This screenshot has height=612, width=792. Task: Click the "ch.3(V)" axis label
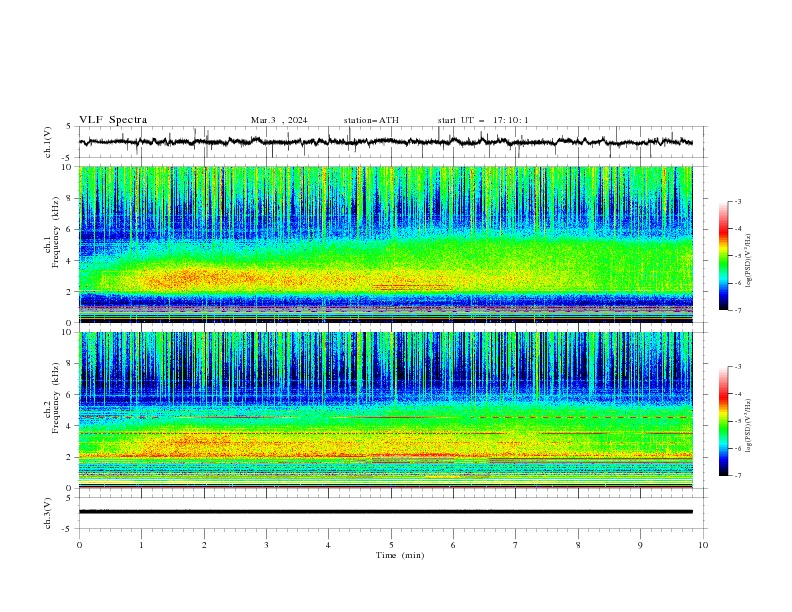[48, 513]
